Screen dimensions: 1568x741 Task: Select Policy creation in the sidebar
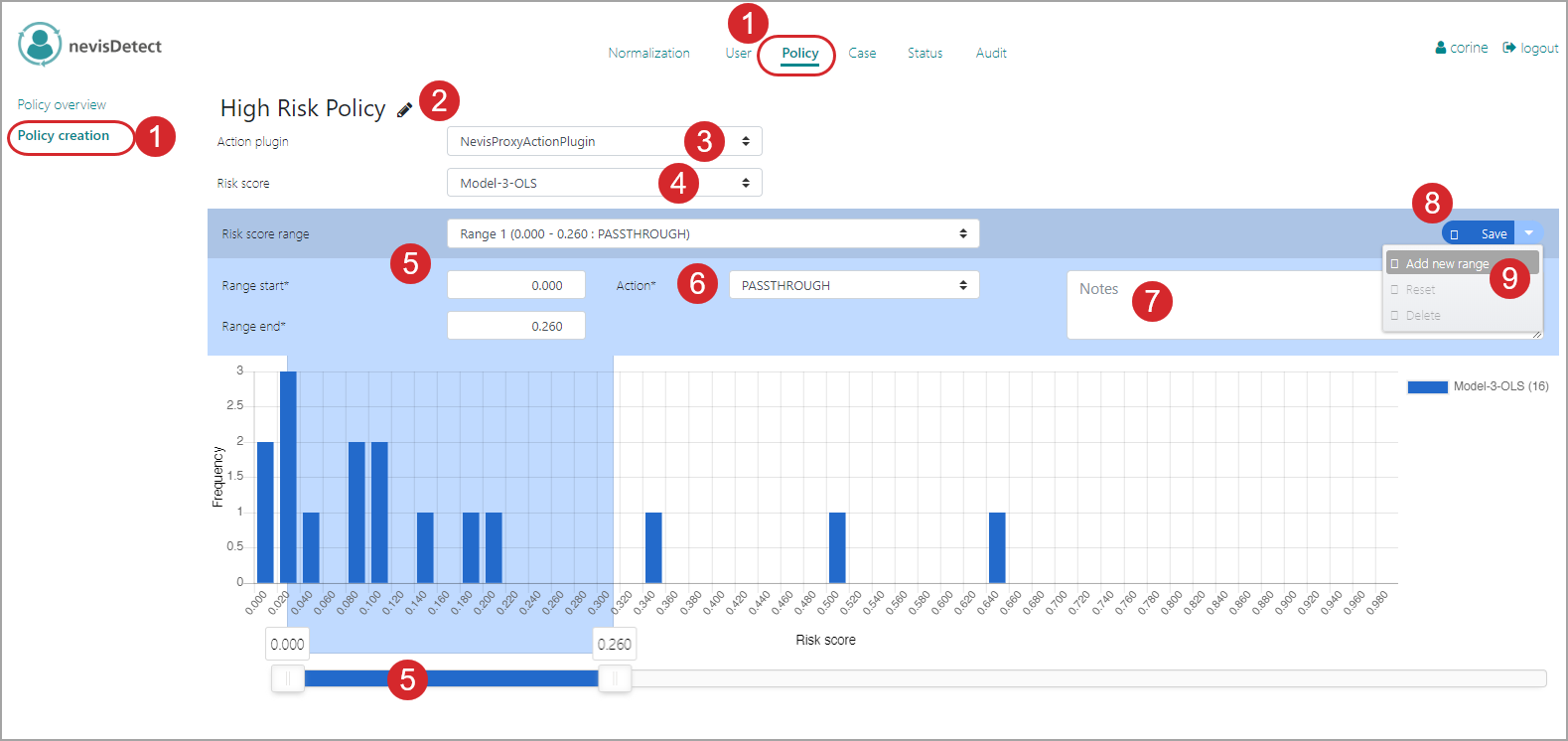[64, 135]
